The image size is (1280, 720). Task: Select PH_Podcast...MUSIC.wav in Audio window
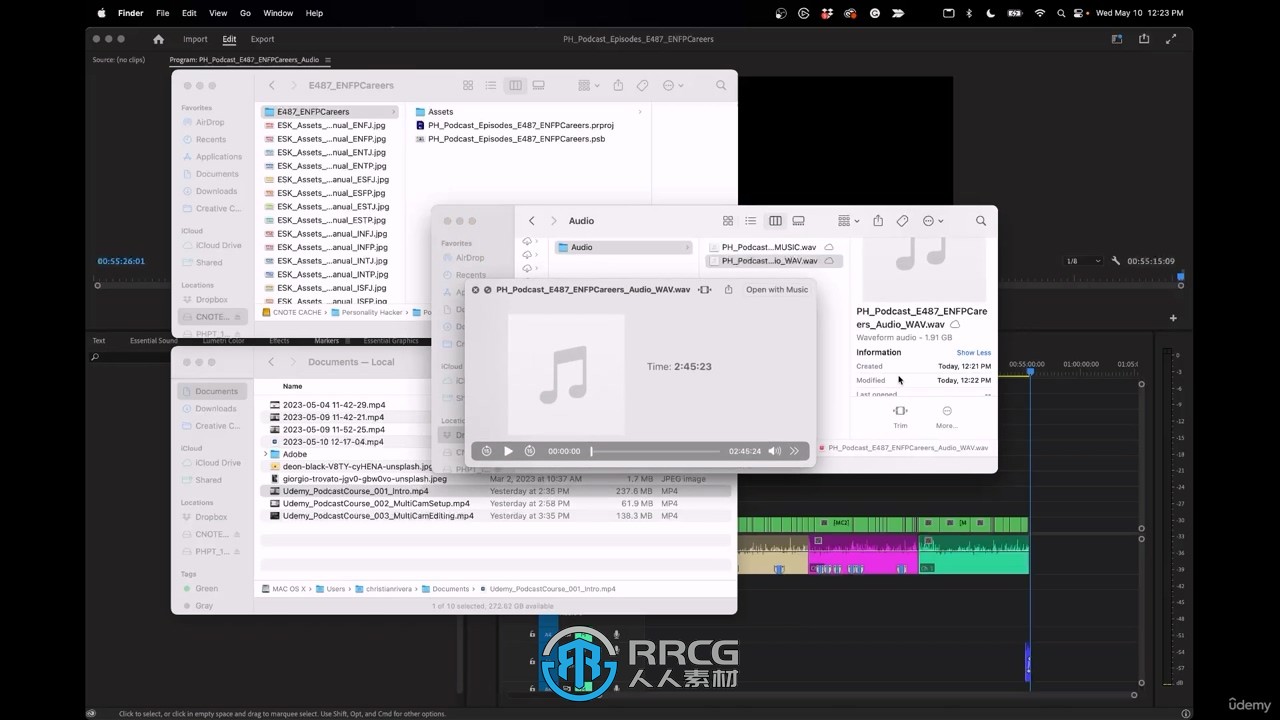(769, 247)
